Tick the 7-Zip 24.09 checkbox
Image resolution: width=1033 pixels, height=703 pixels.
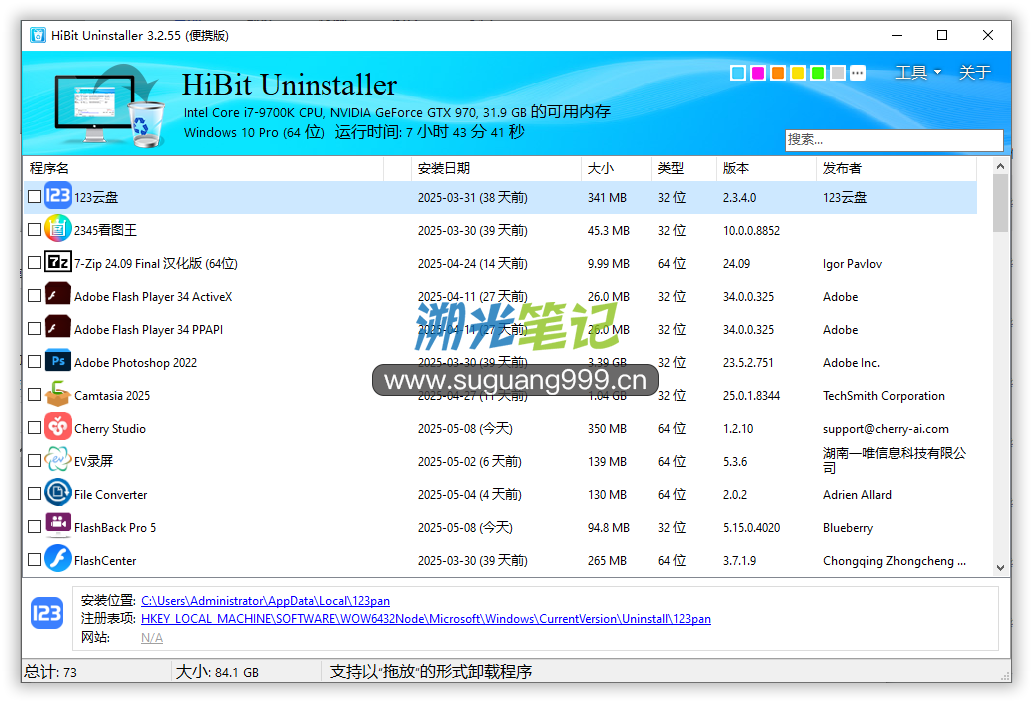point(34,262)
